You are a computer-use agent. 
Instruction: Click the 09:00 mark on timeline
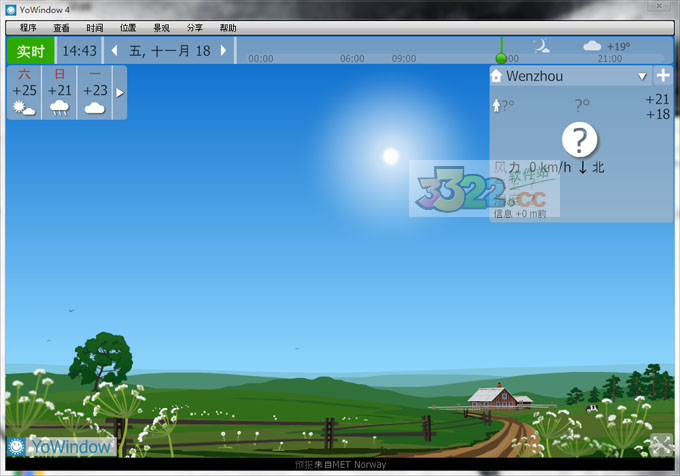(x=404, y=59)
